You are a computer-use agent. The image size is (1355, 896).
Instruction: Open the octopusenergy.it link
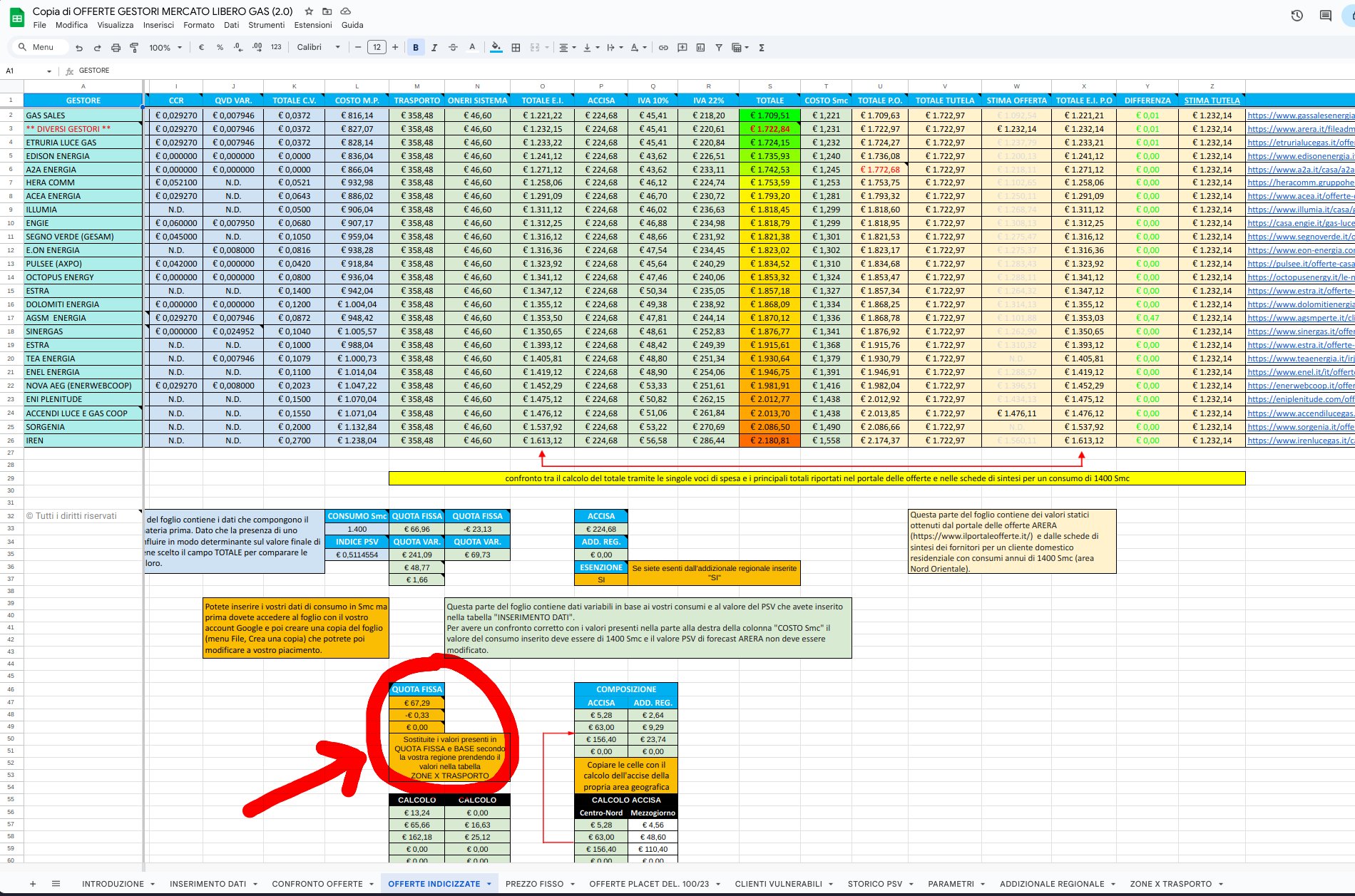point(1301,277)
